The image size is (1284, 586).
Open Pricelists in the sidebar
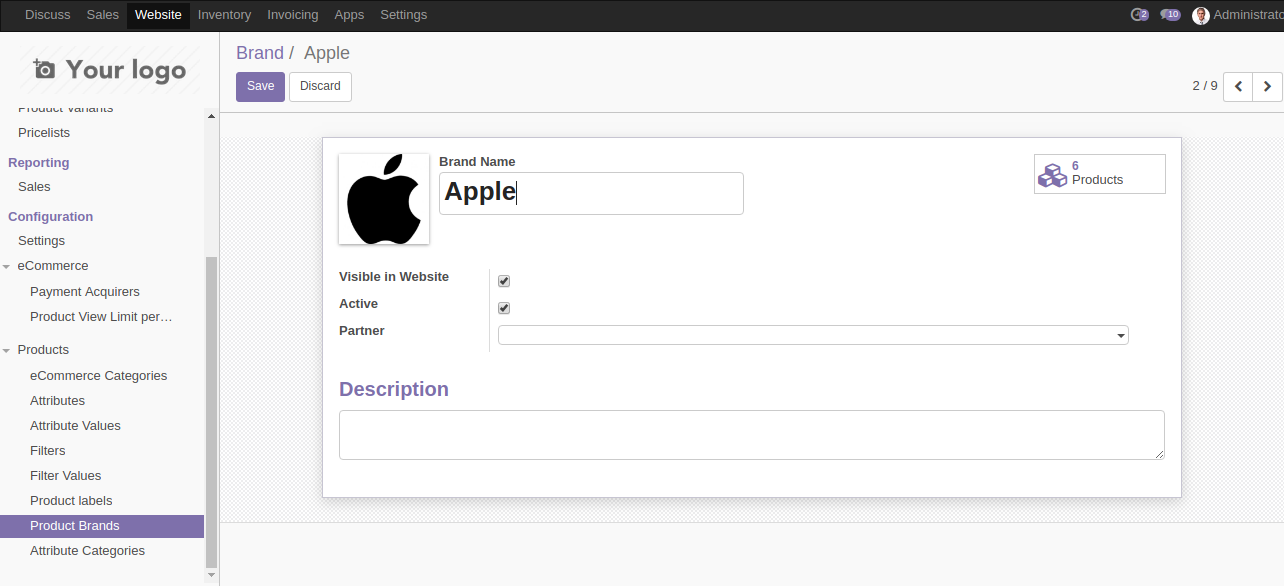pos(44,133)
